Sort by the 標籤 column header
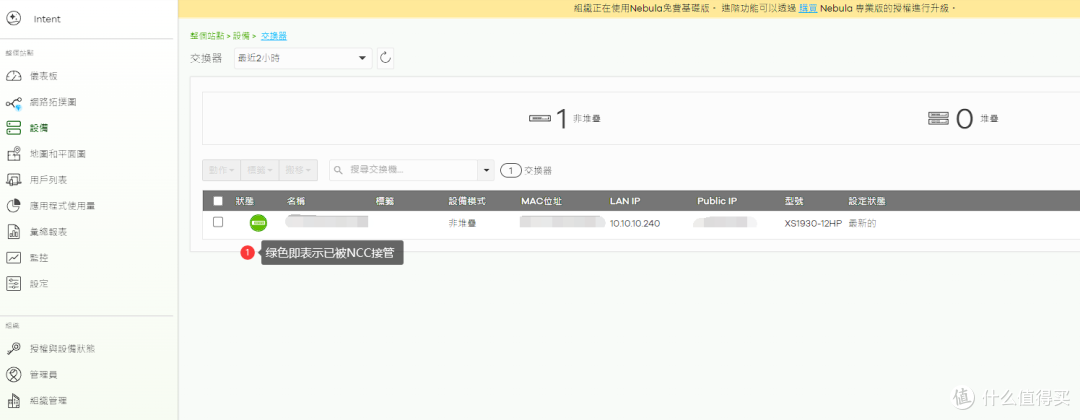1080x420 pixels. 385,201
